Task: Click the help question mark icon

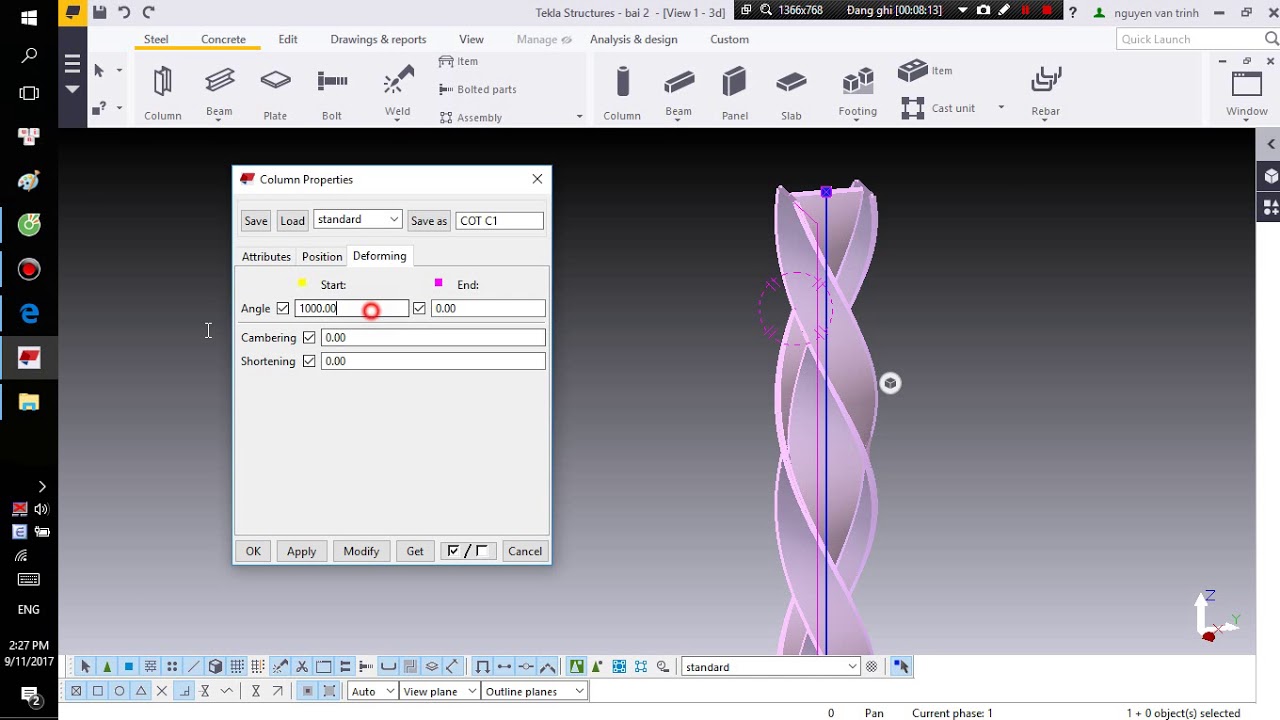Action: [1073, 13]
